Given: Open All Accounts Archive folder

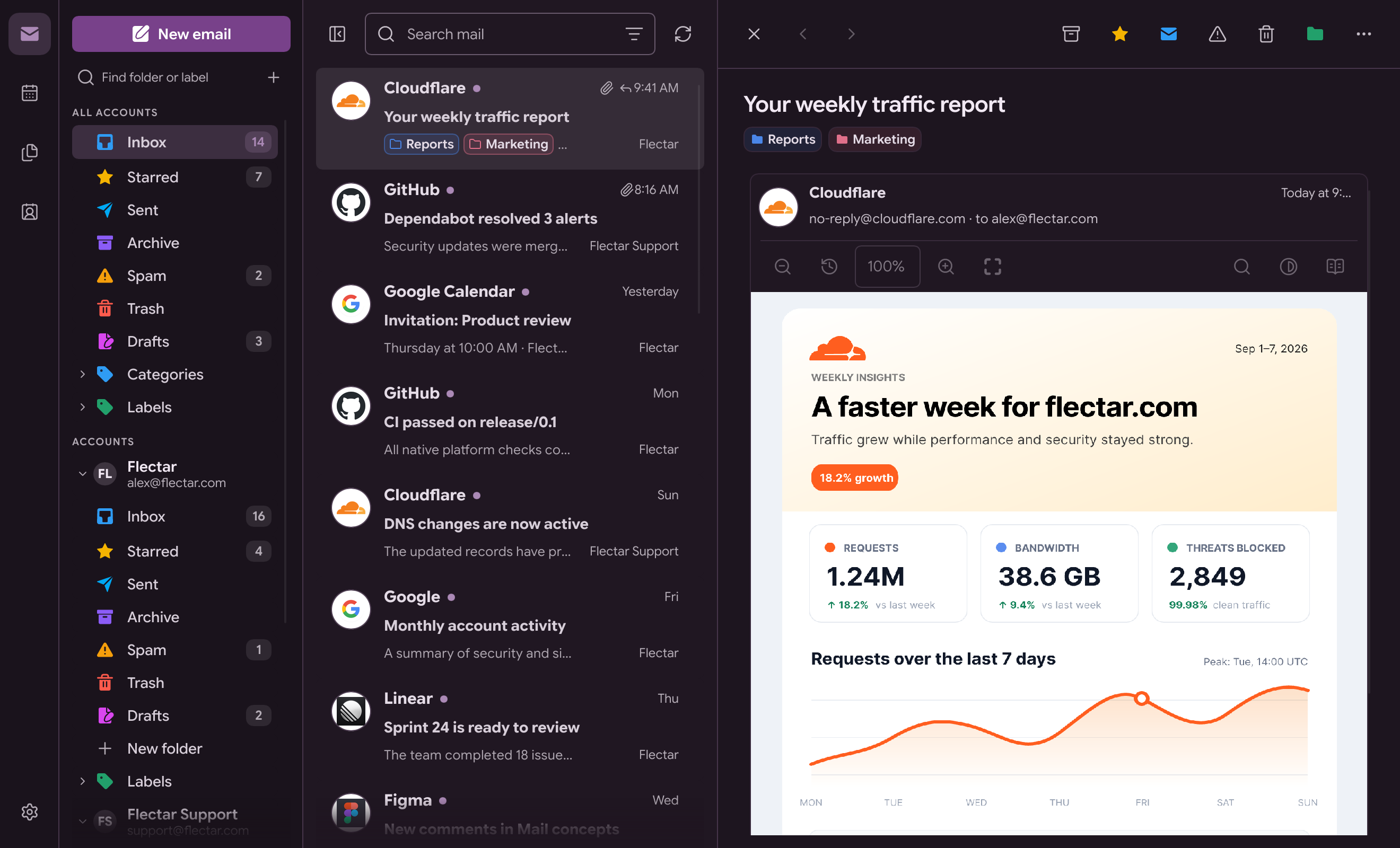Looking at the screenshot, I should [x=175, y=243].
